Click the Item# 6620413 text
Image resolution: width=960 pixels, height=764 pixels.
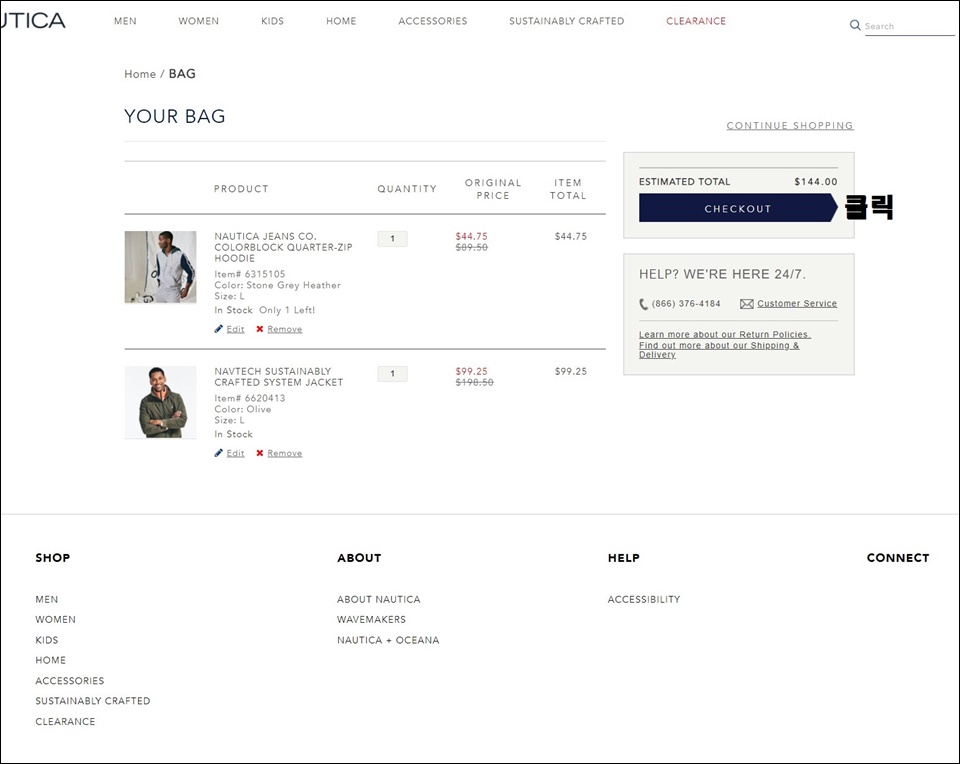coord(250,399)
